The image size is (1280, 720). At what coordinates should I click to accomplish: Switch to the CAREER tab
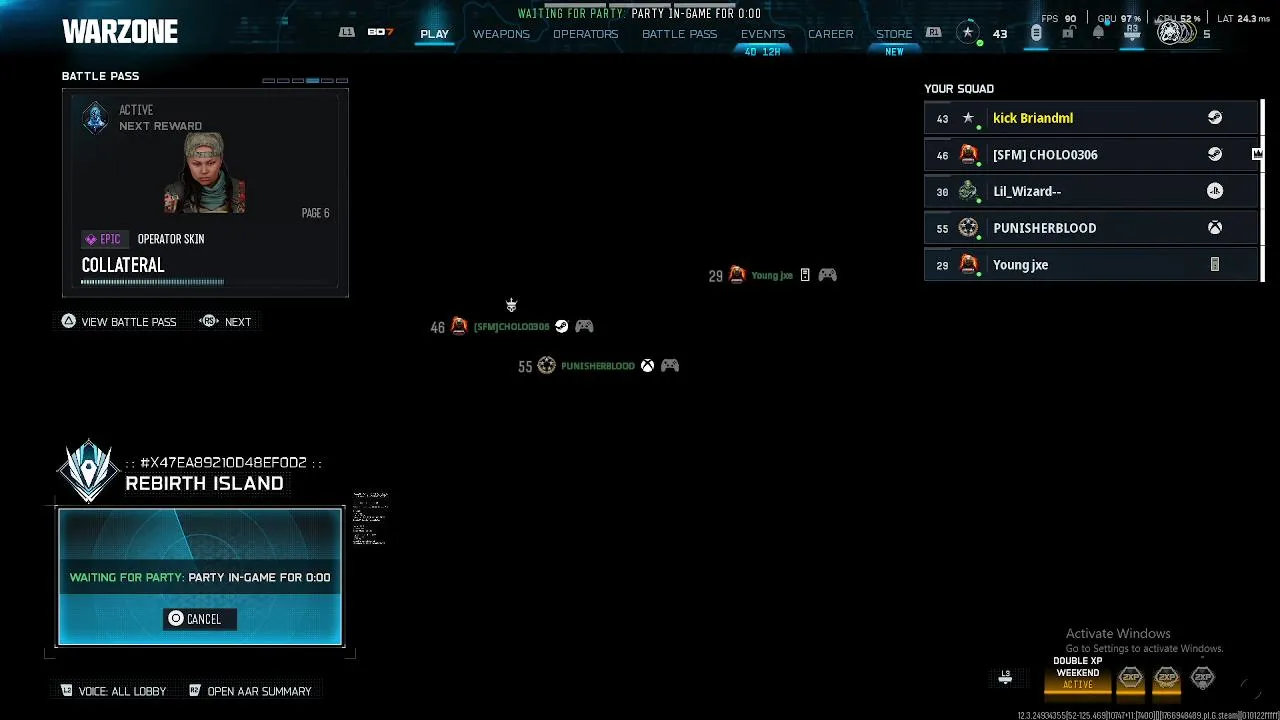pos(830,34)
